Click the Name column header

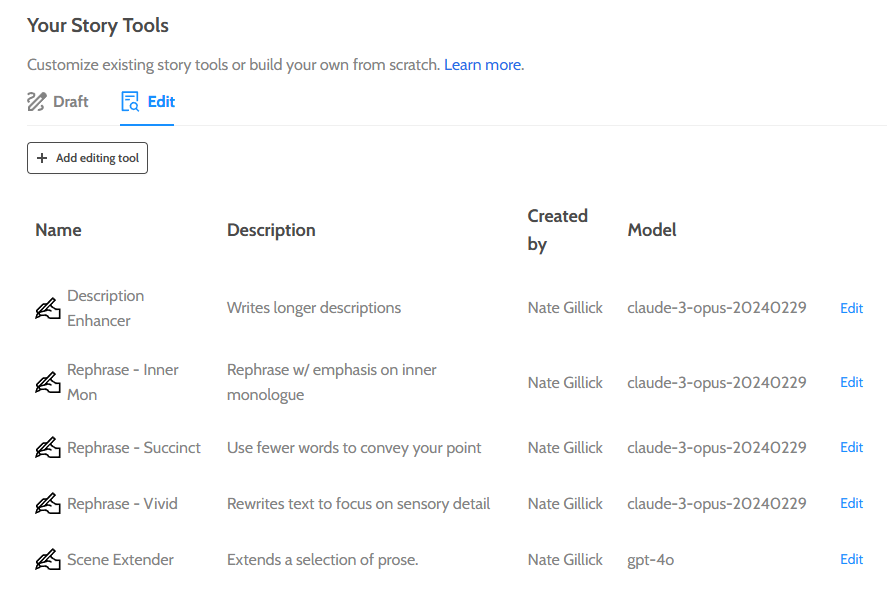[x=58, y=230]
